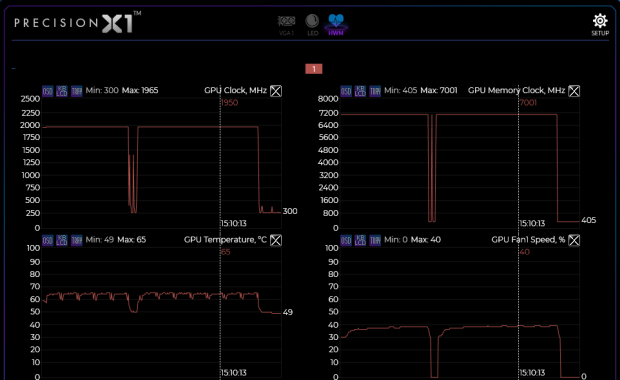Toggle KB LCD for GPU Fan1 Speed graph
The width and height of the screenshot is (620, 380).
click(x=360, y=240)
